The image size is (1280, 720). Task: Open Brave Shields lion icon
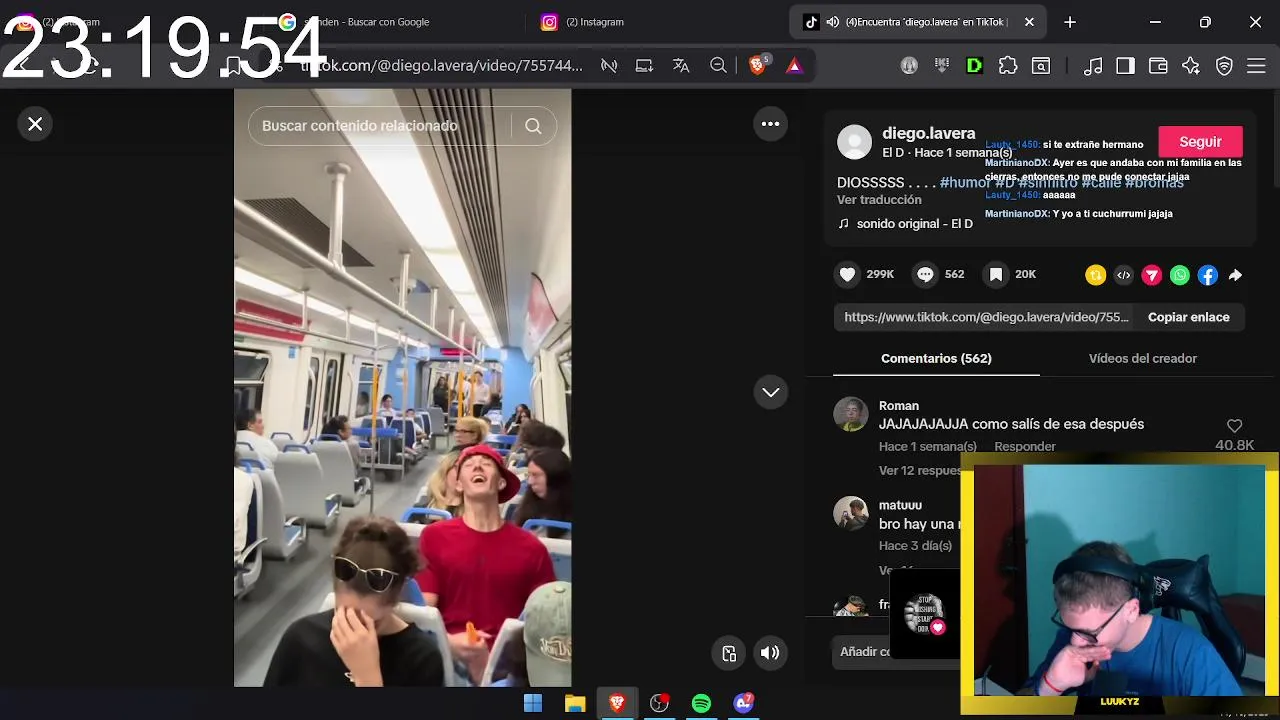(x=757, y=66)
